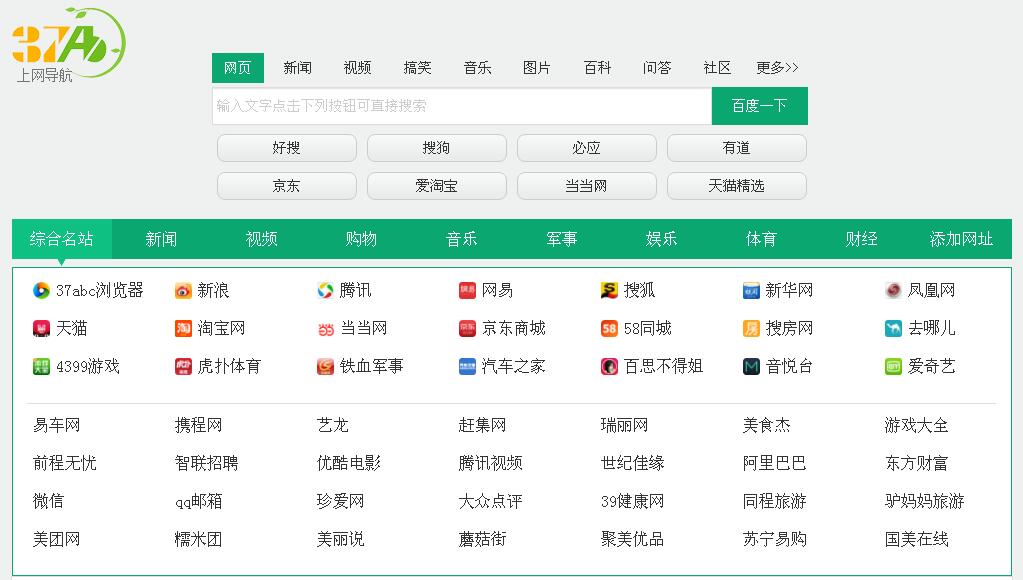1023x580 pixels.
Task: Expand 更多>> search categories
Action: (x=777, y=68)
